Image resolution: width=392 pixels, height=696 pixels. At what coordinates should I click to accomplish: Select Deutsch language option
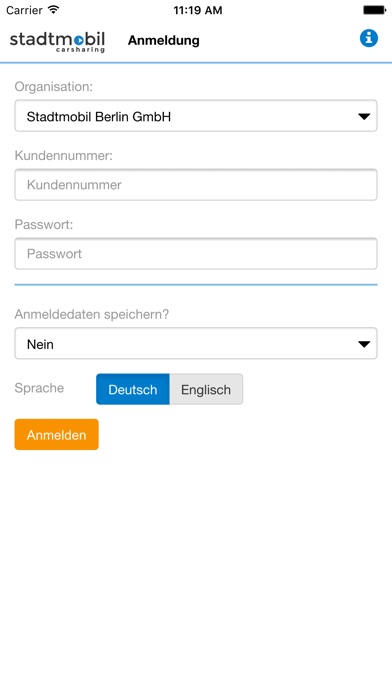click(133, 389)
